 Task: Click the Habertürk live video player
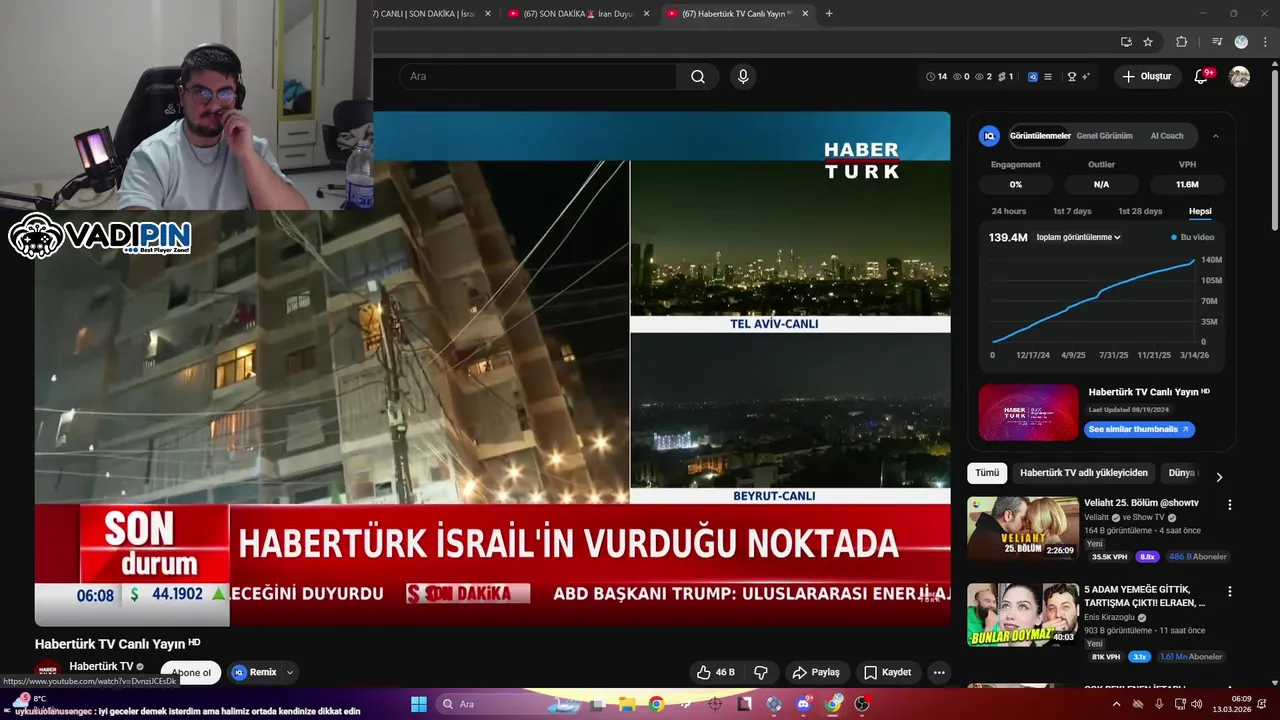coord(492,368)
